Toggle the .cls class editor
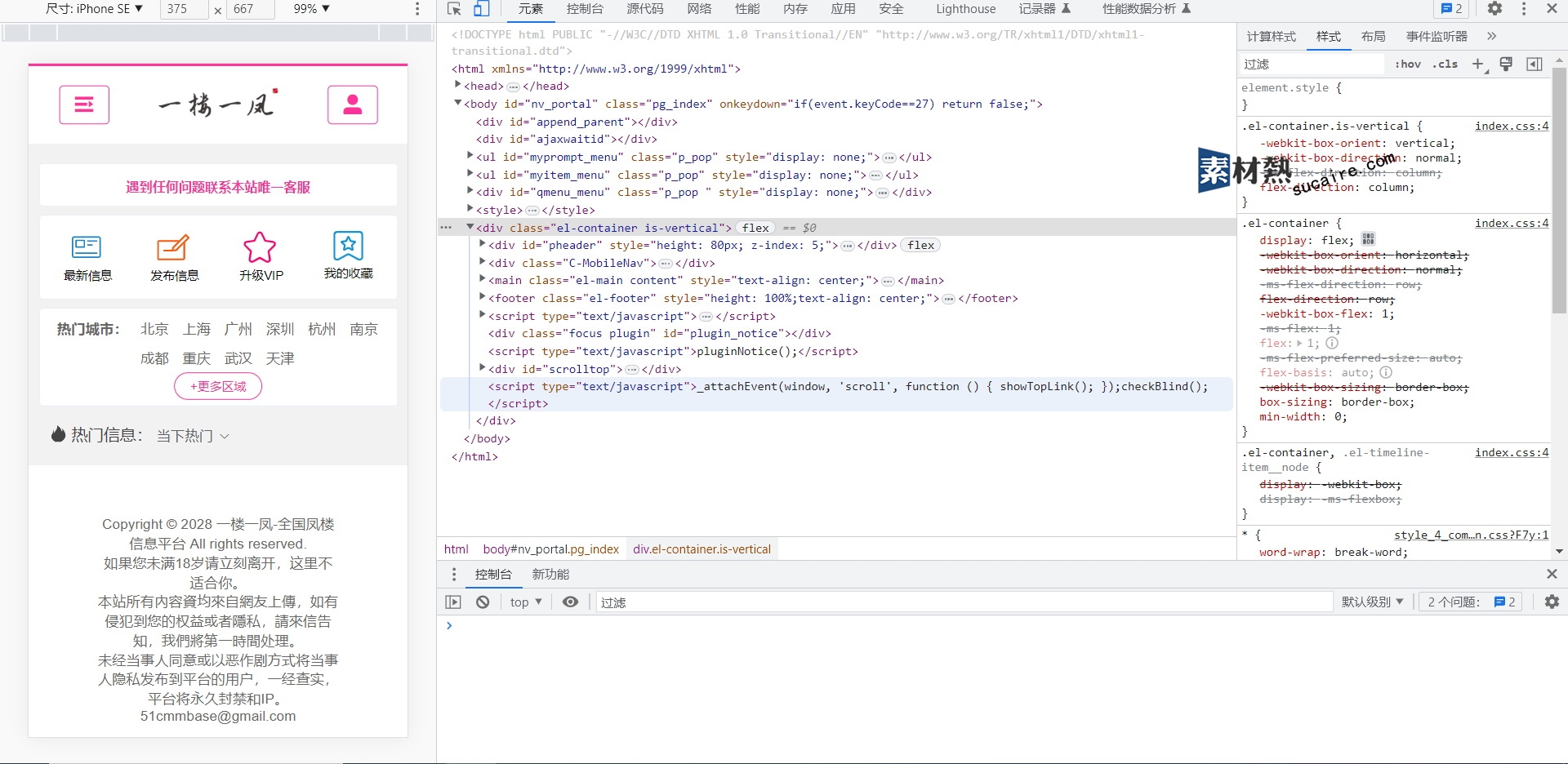 click(x=1445, y=64)
